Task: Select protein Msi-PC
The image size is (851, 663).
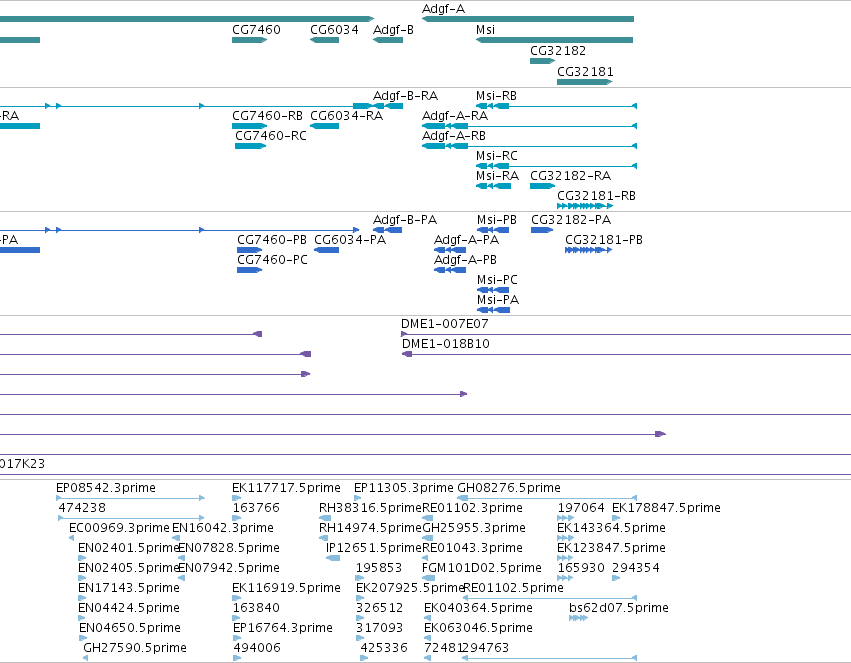Action: (x=497, y=280)
